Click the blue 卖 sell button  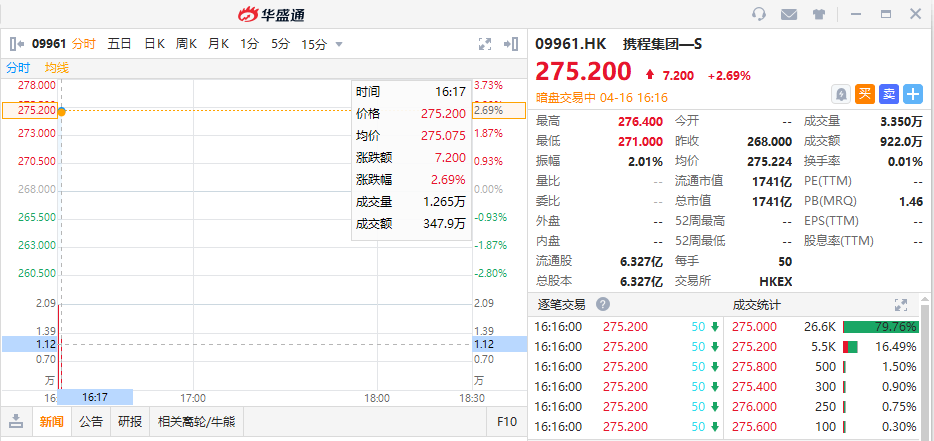[889, 94]
